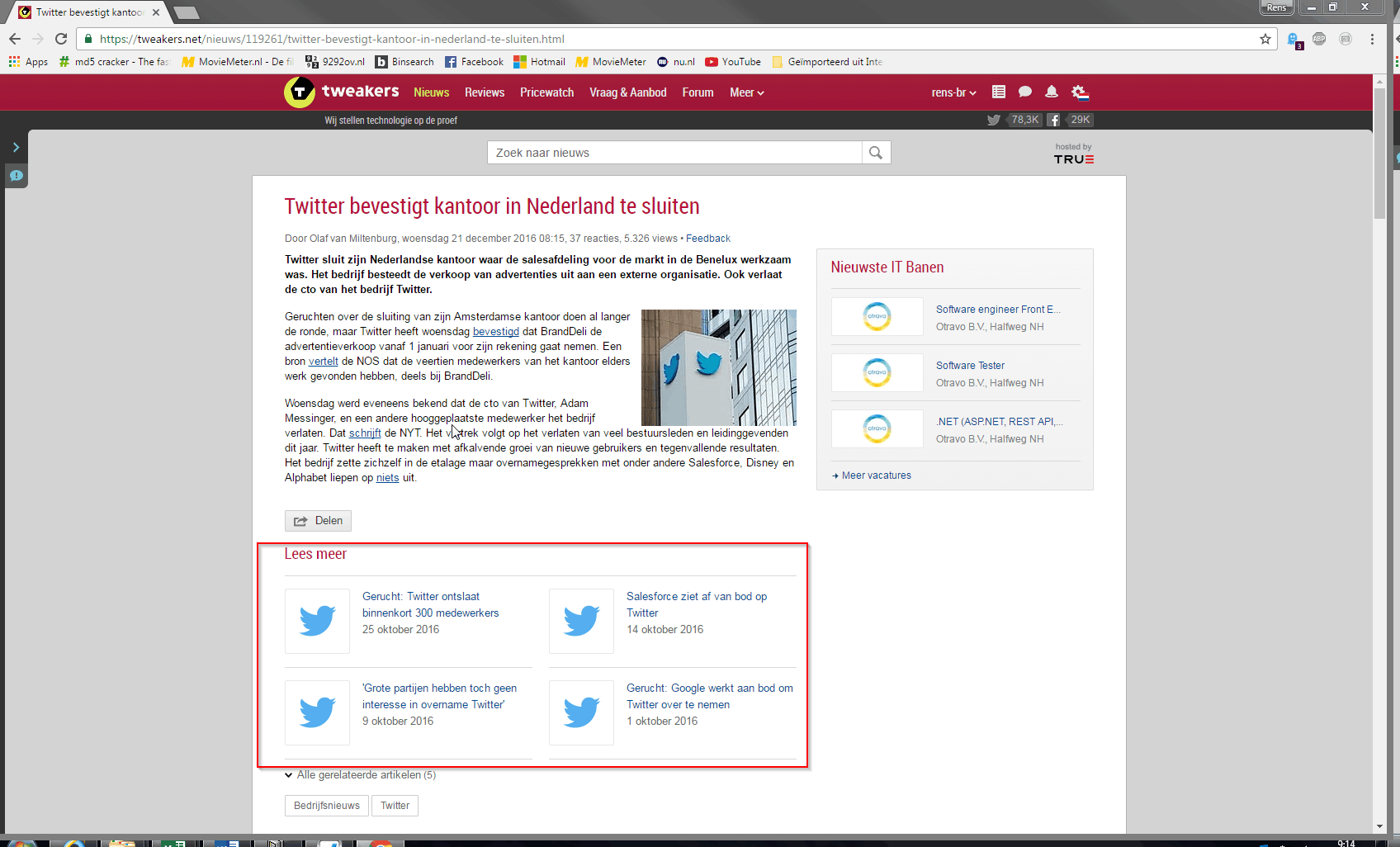Click the 'Zoek naar nieuws' search field
Viewport: 1400px width, 847px height.
point(674,153)
